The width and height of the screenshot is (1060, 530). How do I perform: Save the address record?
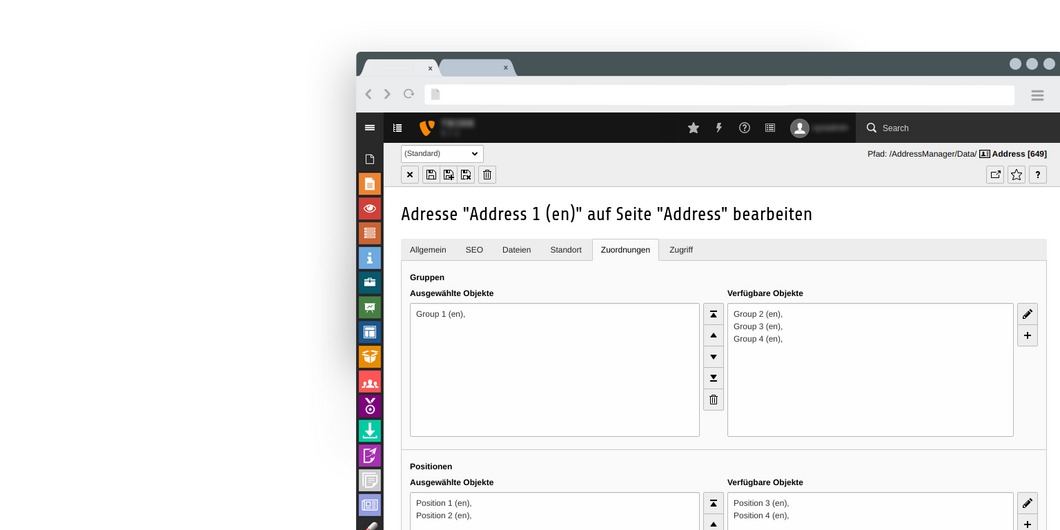click(x=431, y=174)
